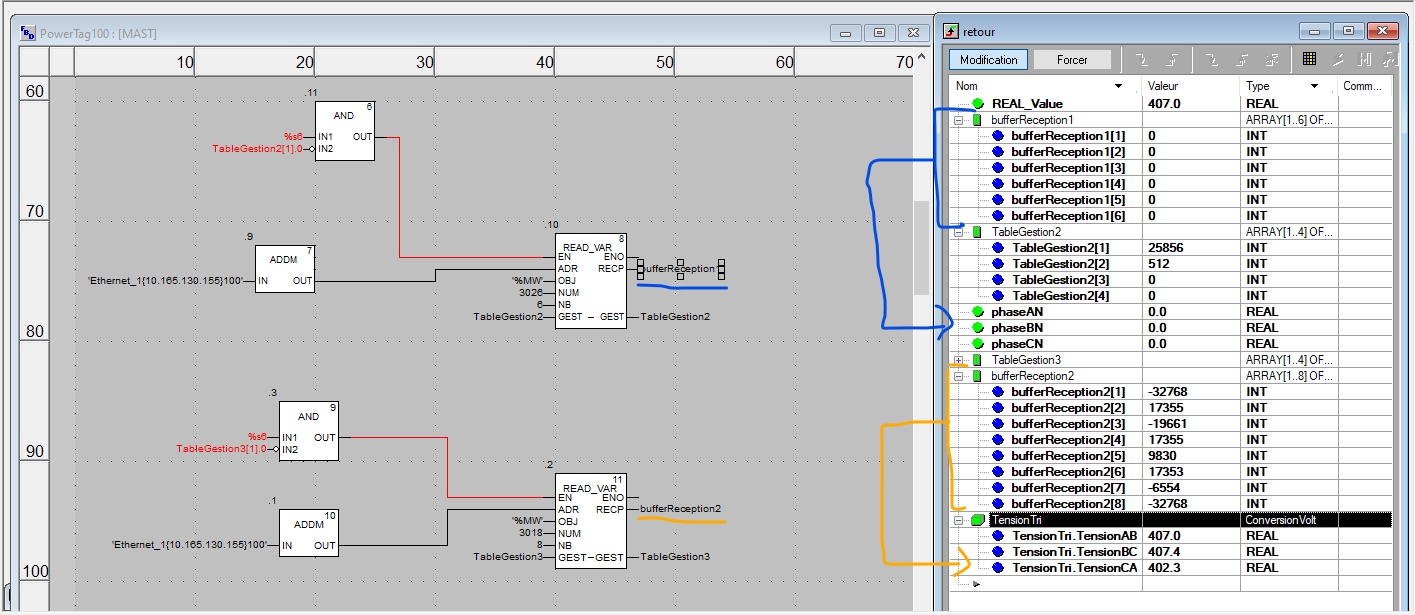Click the FBD editor vertical scrollbar thumb
The image size is (1415, 615).
[921, 247]
